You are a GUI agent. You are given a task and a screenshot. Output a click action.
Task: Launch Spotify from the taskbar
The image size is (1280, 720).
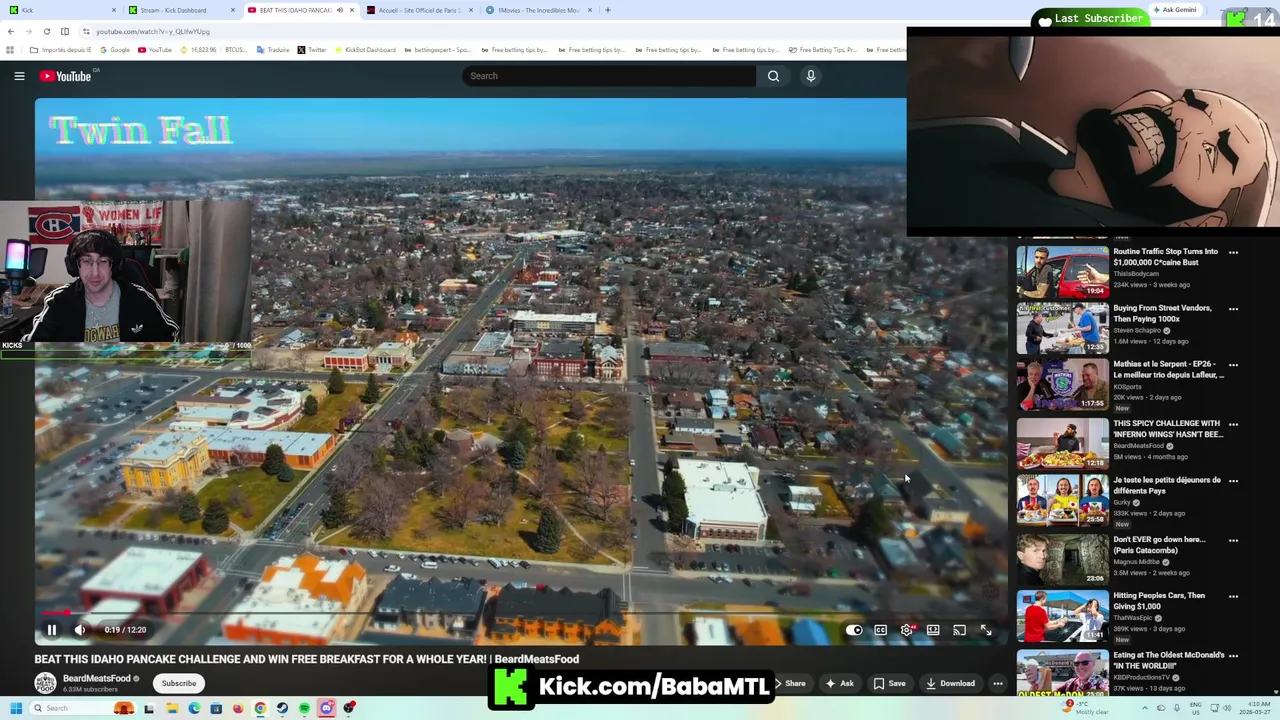pos(304,708)
